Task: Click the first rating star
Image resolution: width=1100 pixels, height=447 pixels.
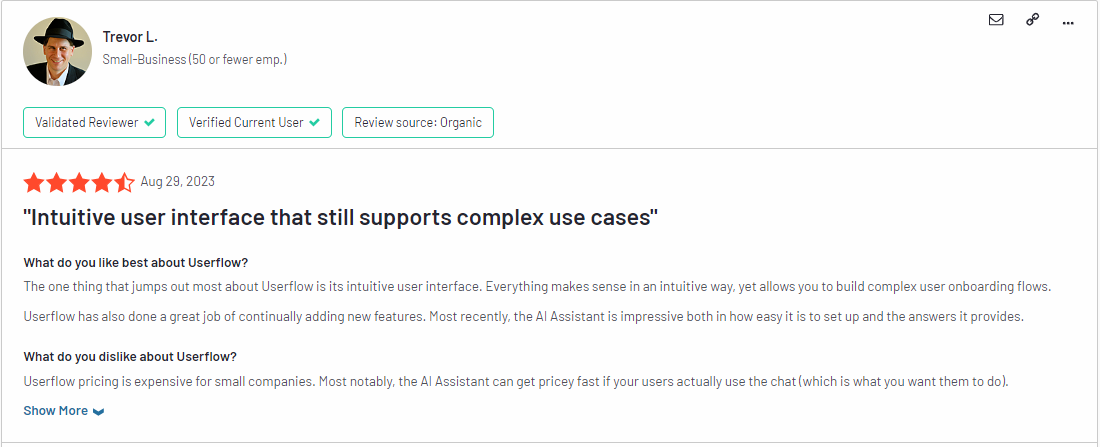Action: (x=34, y=182)
